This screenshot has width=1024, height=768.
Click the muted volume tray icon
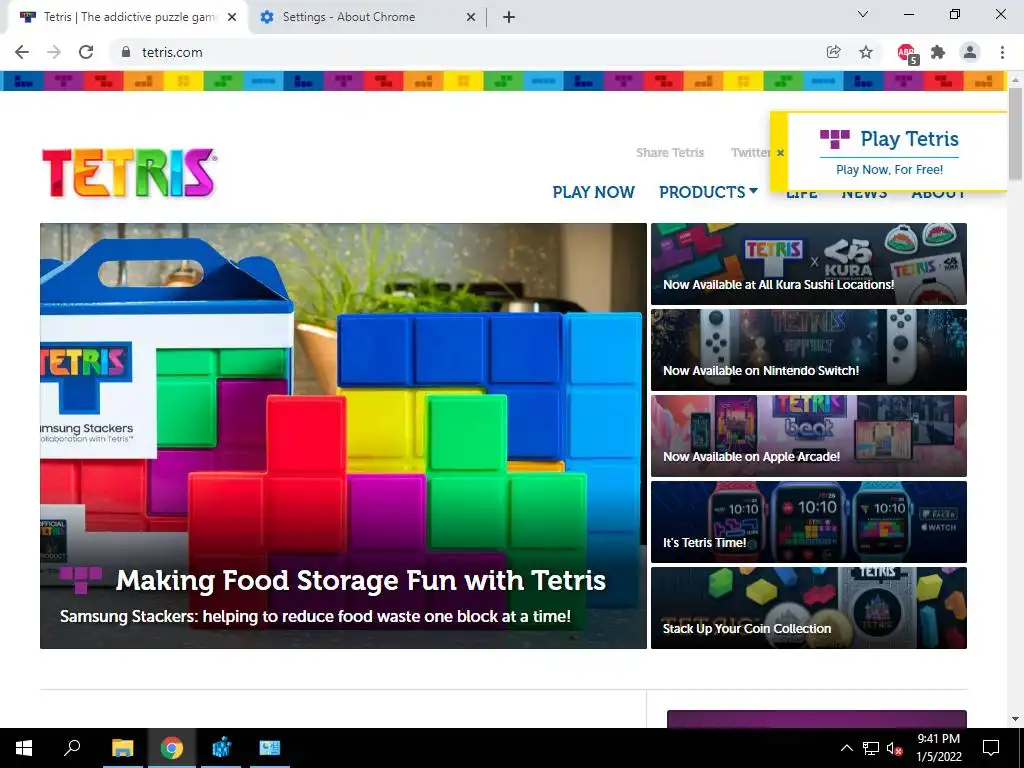tap(895, 748)
